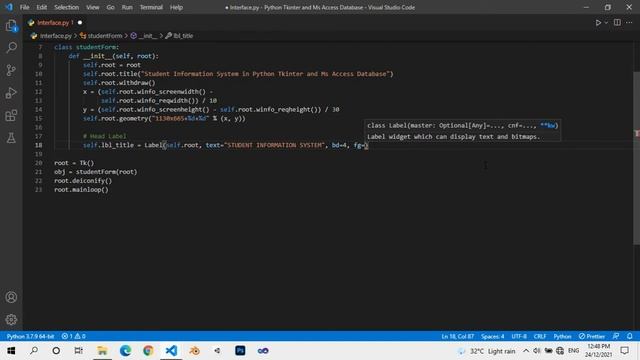Open Photoshop from taskbar
The image size is (640, 360).
pos(240,351)
